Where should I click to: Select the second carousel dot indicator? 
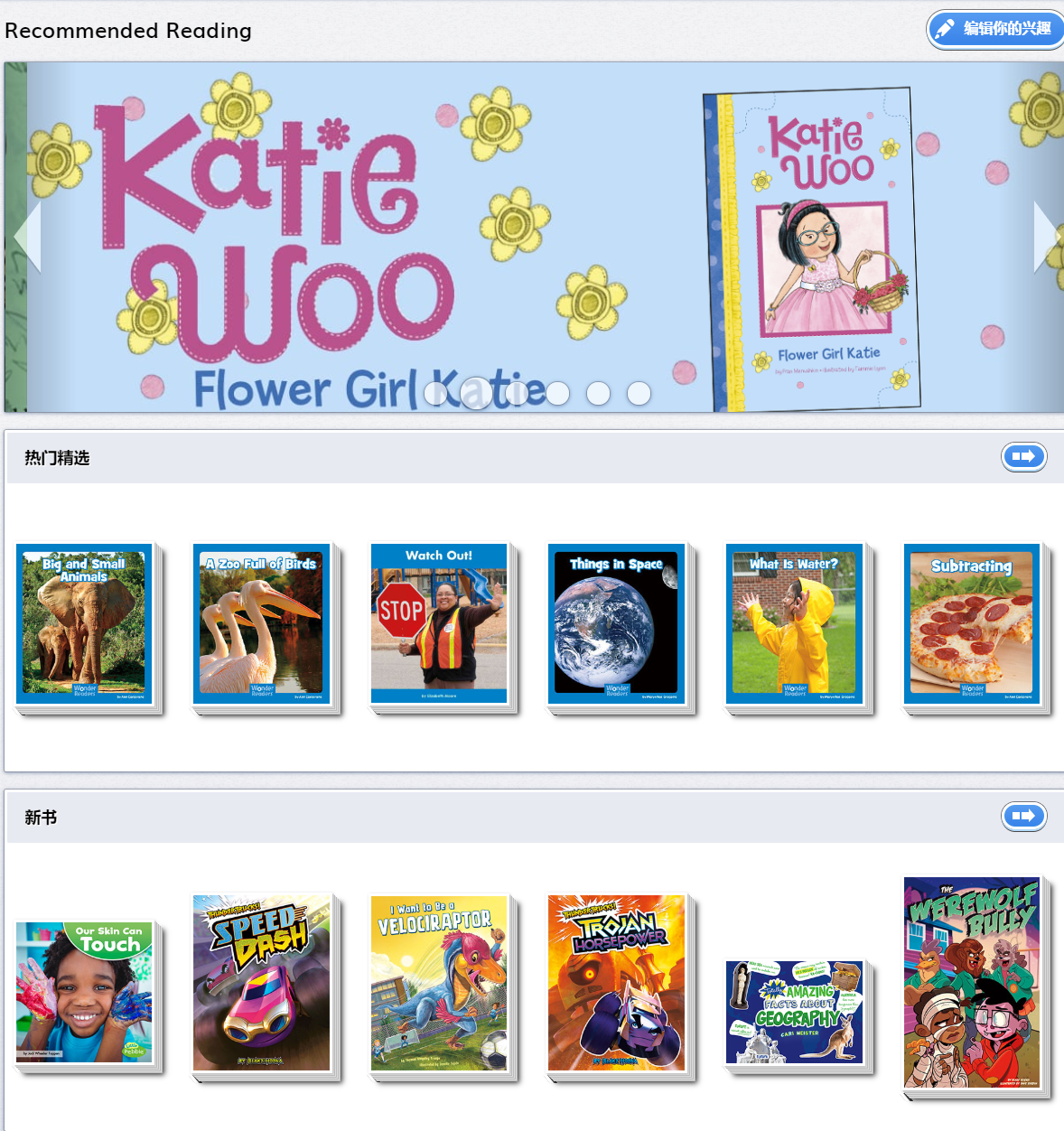click(x=476, y=393)
